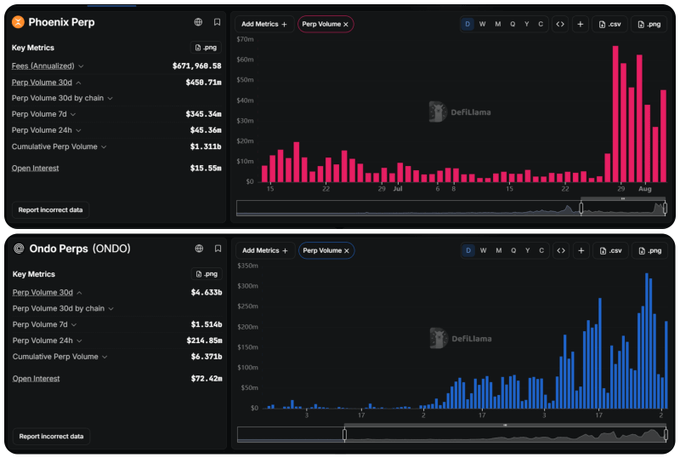Select yearly (Y) interval on Ondo chart
The image size is (680, 458).
527,251
